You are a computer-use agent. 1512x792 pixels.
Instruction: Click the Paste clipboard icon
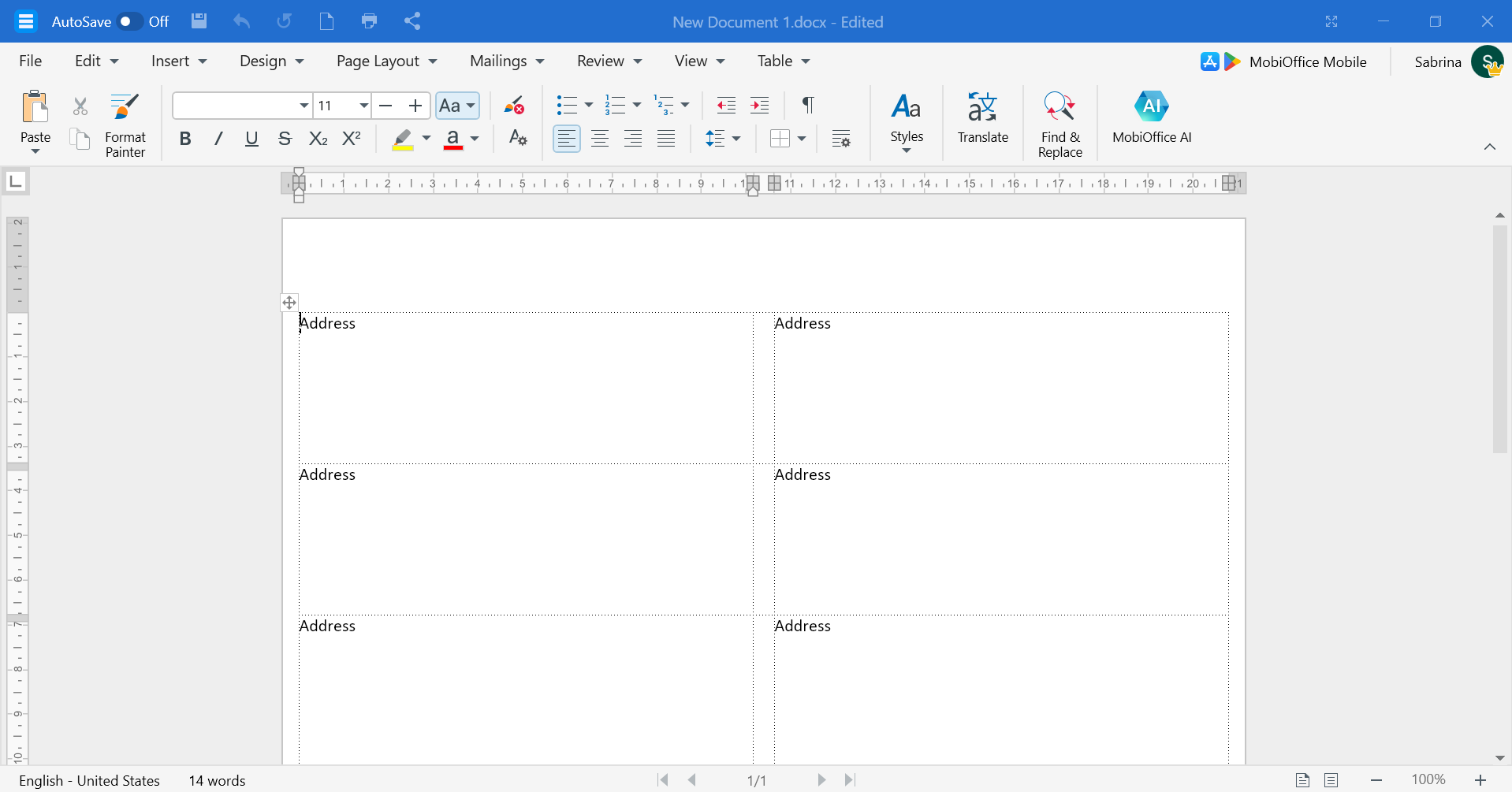click(x=35, y=107)
